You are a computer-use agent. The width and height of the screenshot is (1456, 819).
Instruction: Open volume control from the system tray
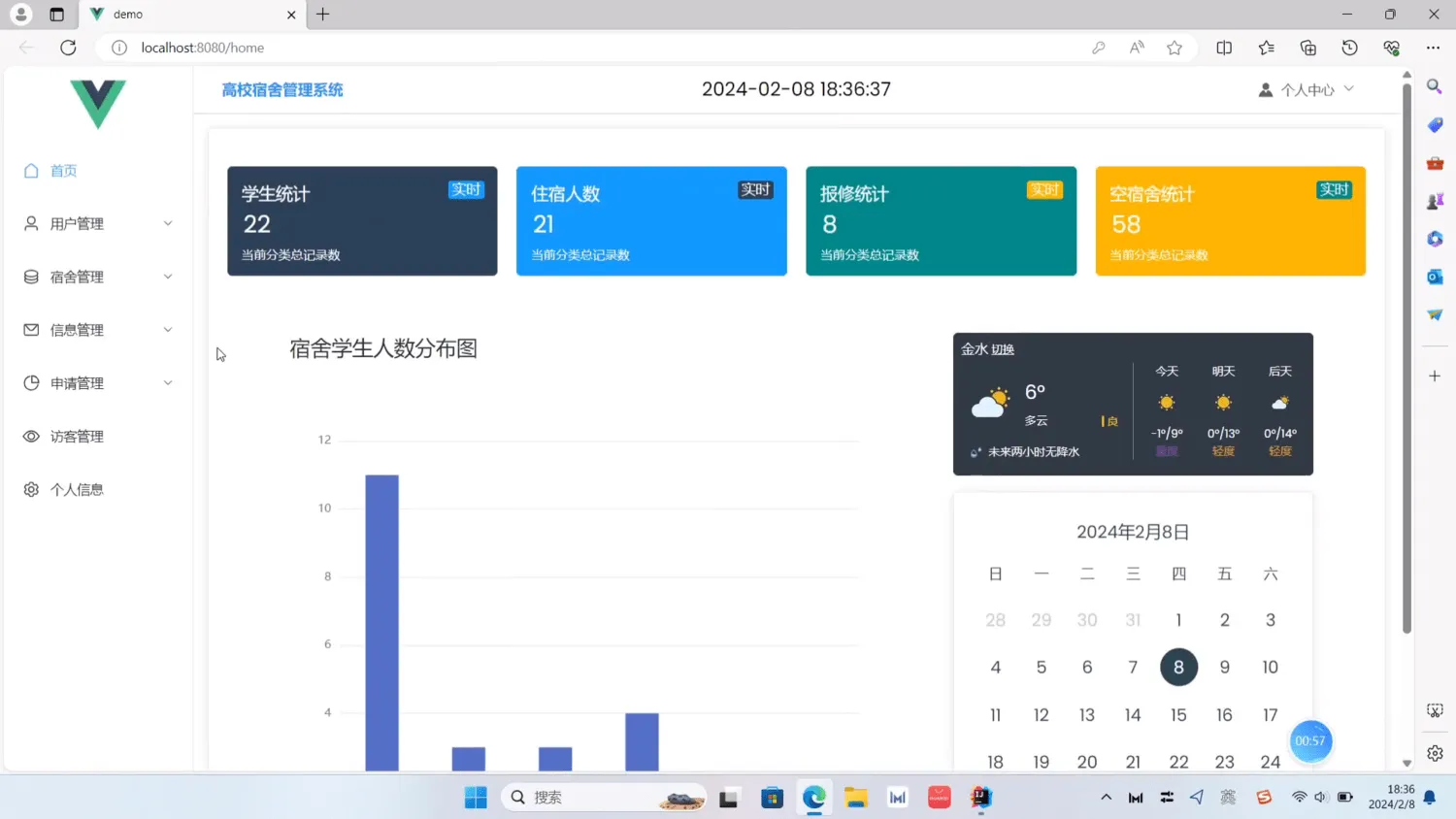1320,796
